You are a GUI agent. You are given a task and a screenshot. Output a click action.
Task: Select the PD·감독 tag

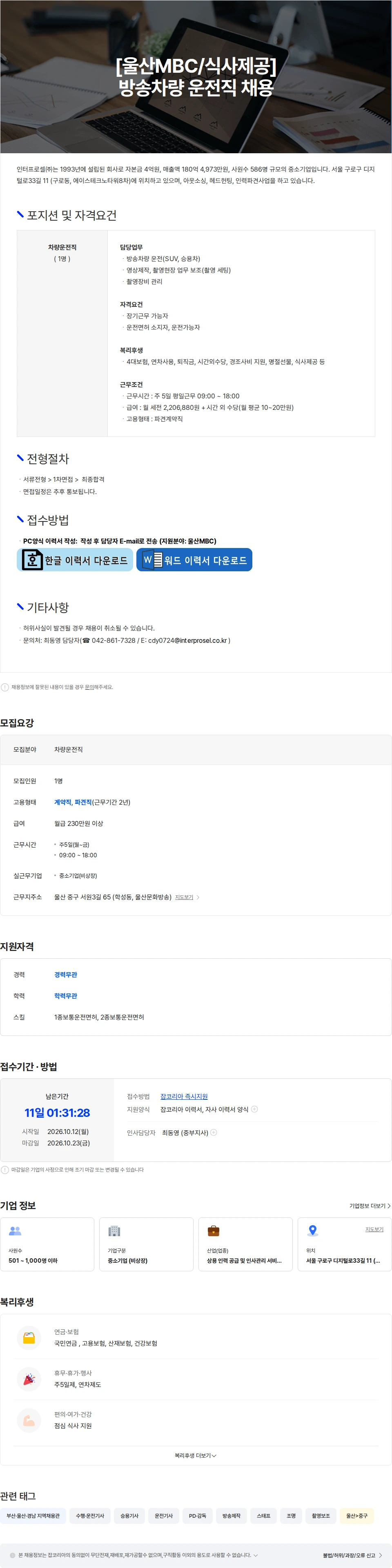pyautogui.click(x=198, y=1516)
